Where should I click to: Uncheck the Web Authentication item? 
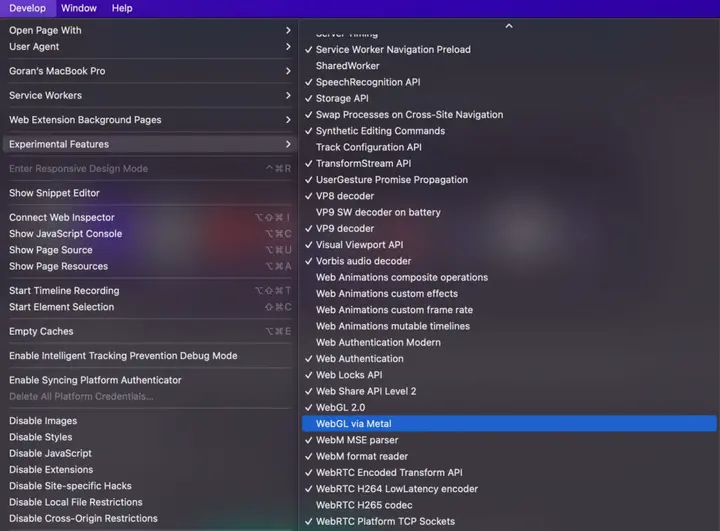click(x=509, y=359)
